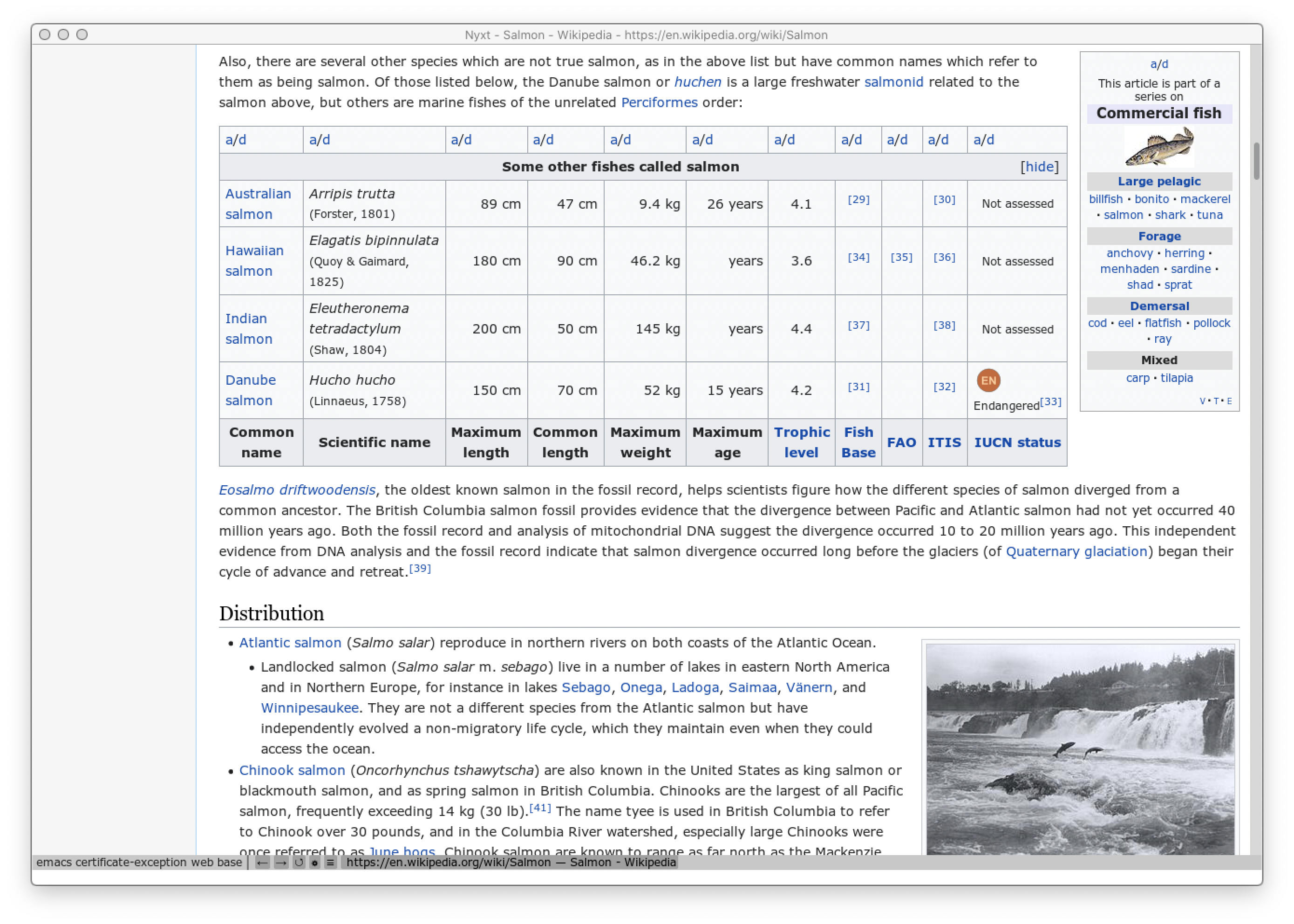Screen dimensions: 1294x924
Task: Open the flatfish sidebar link
Action: 1163,323
